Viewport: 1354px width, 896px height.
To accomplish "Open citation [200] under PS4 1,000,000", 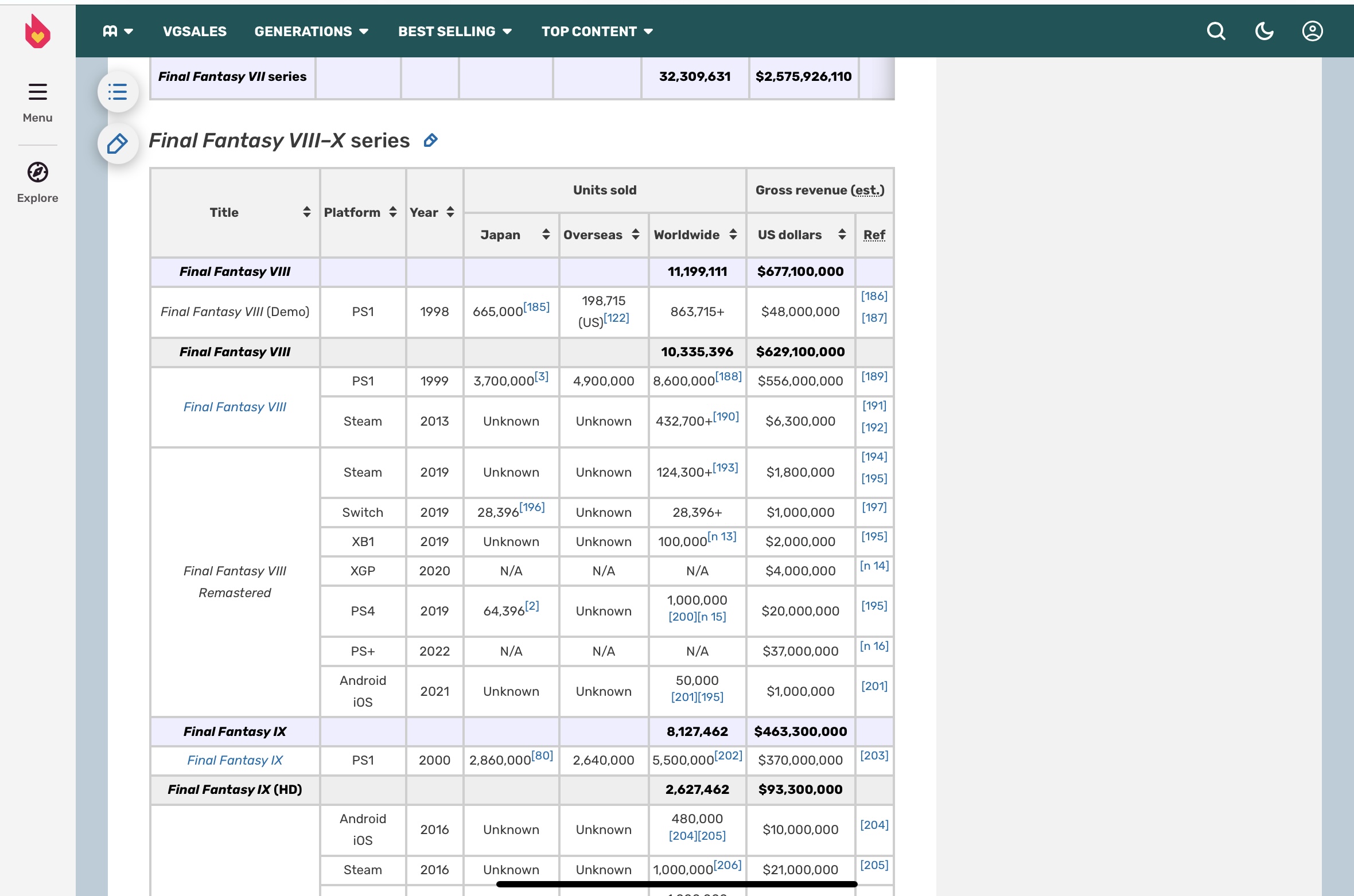I will pyautogui.click(x=683, y=617).
